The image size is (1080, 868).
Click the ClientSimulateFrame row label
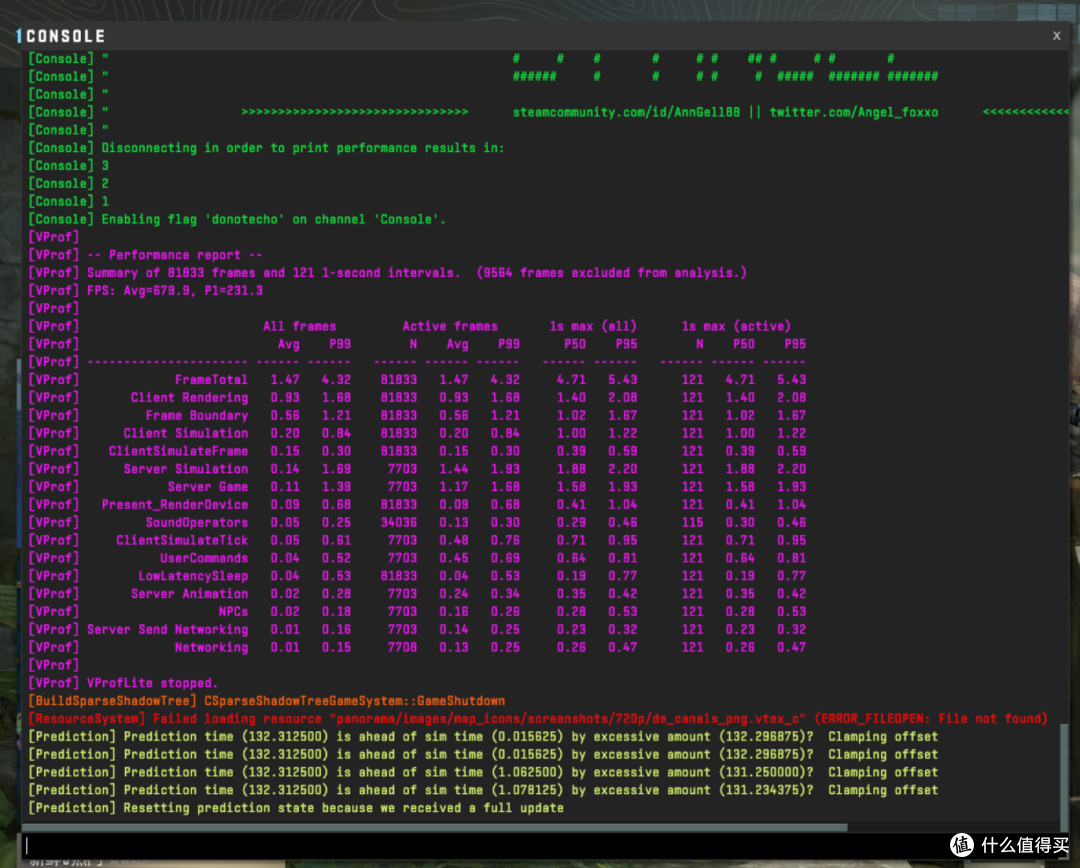[178, 451]
